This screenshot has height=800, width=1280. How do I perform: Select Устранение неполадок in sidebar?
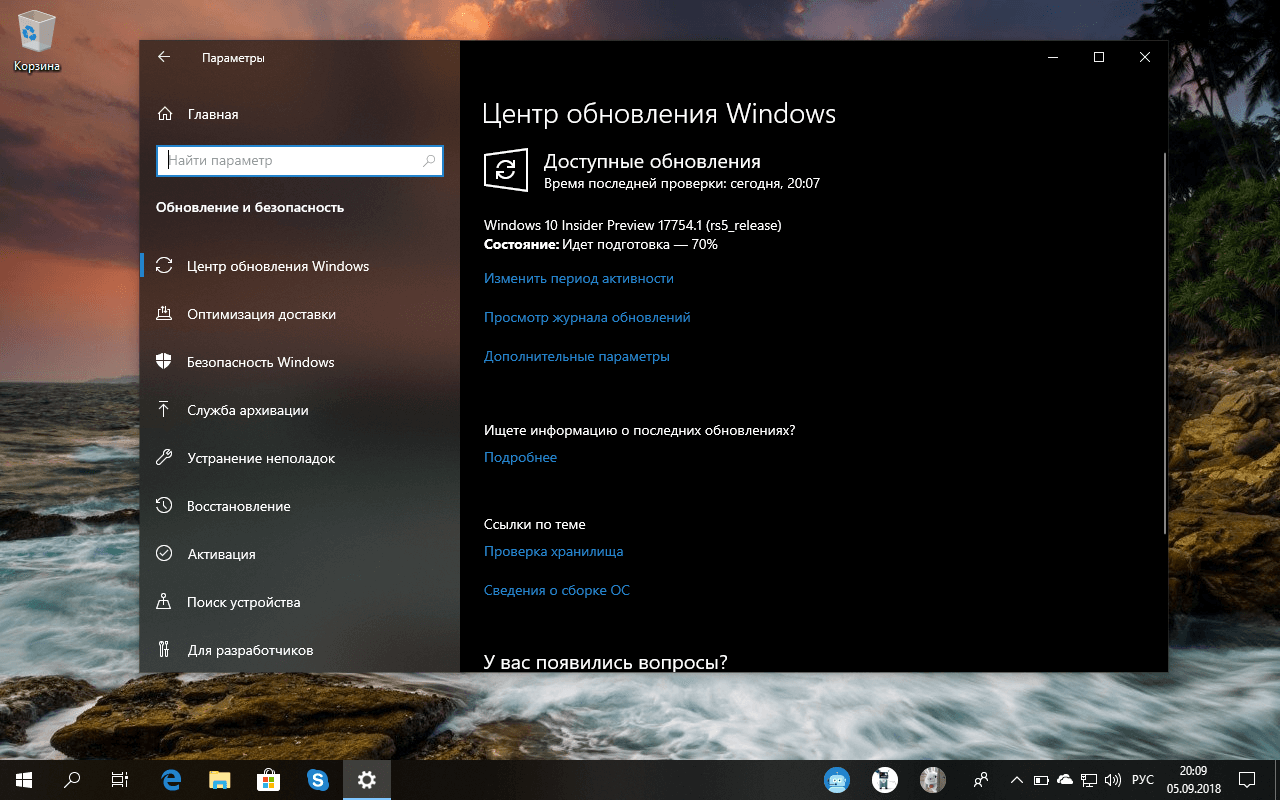(262, 458)
